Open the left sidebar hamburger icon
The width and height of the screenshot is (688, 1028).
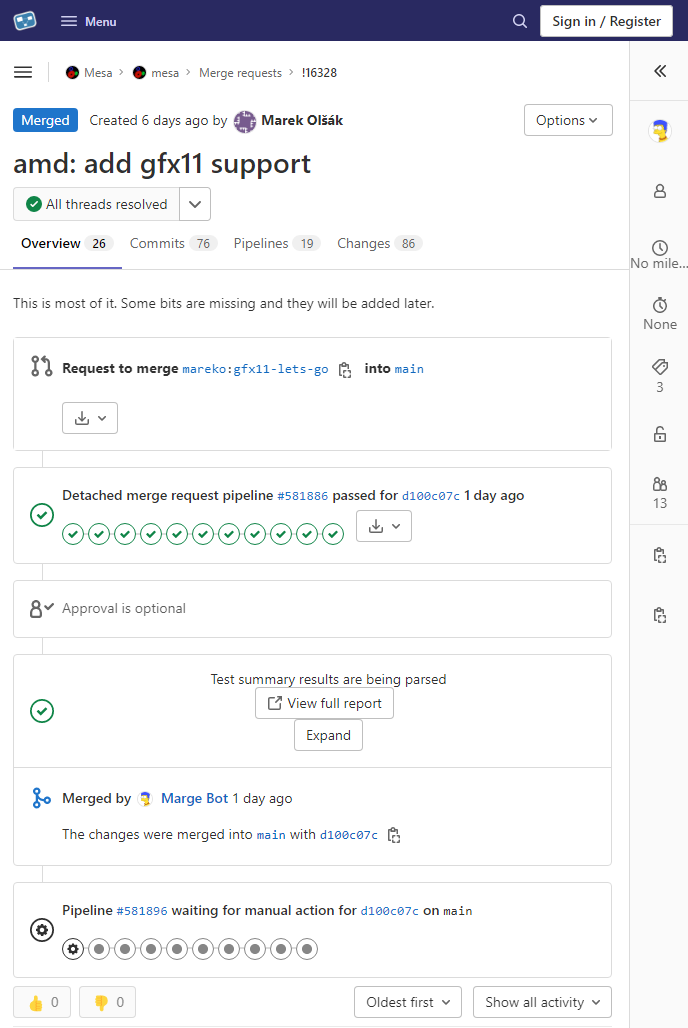tap(23, 72)
